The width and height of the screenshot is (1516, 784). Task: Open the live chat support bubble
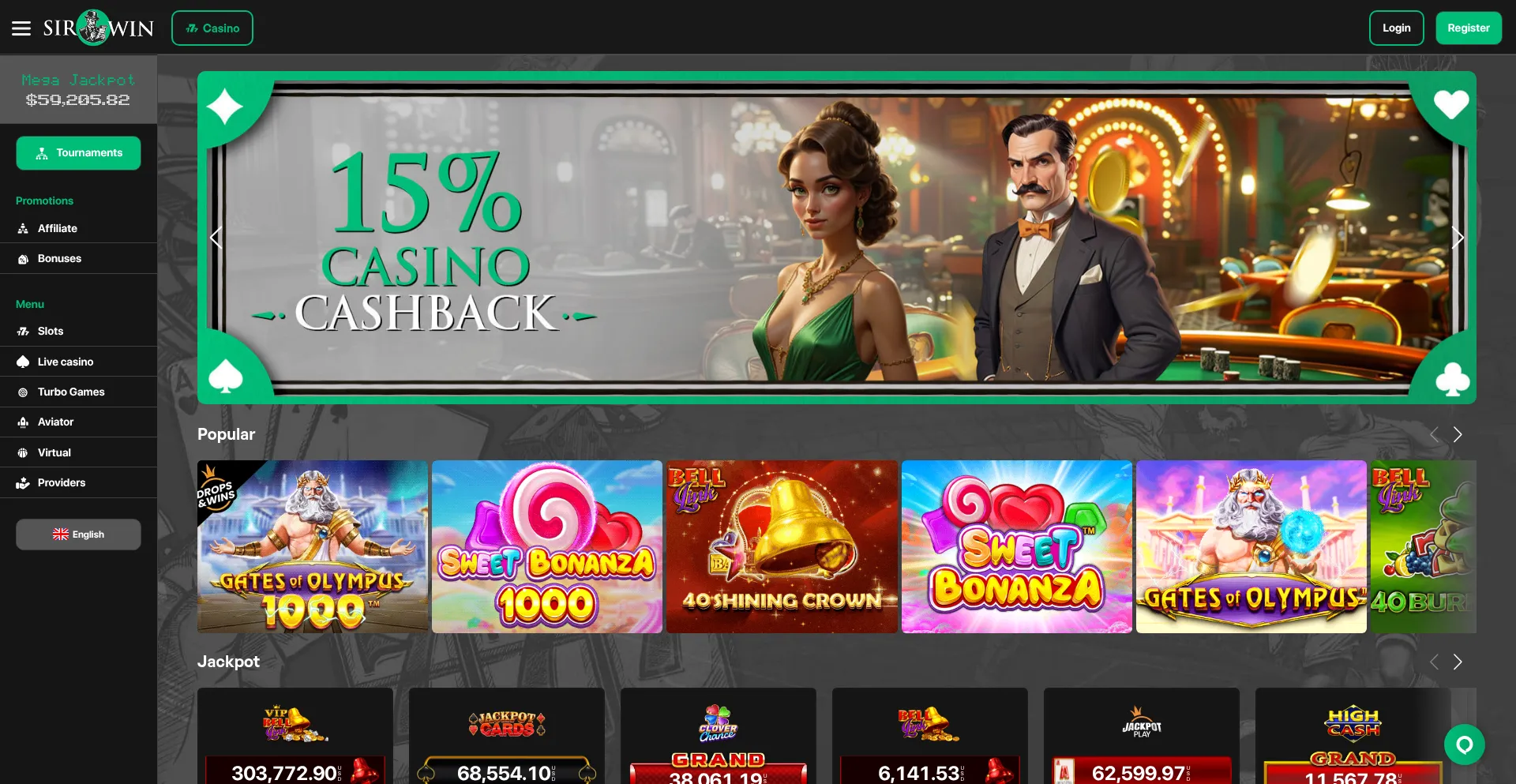point(1464,745)
